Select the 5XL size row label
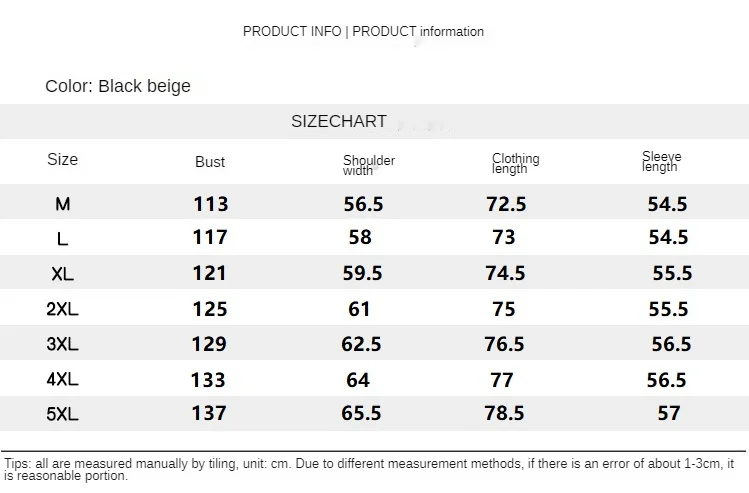 [62, 413]
